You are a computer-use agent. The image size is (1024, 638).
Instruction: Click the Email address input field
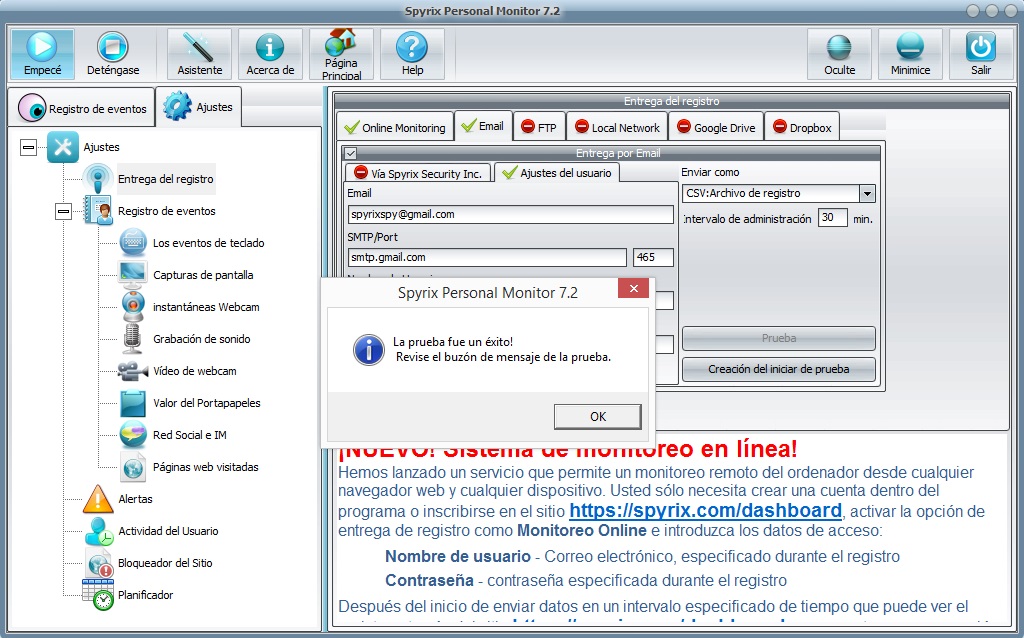tap(511, 214)
